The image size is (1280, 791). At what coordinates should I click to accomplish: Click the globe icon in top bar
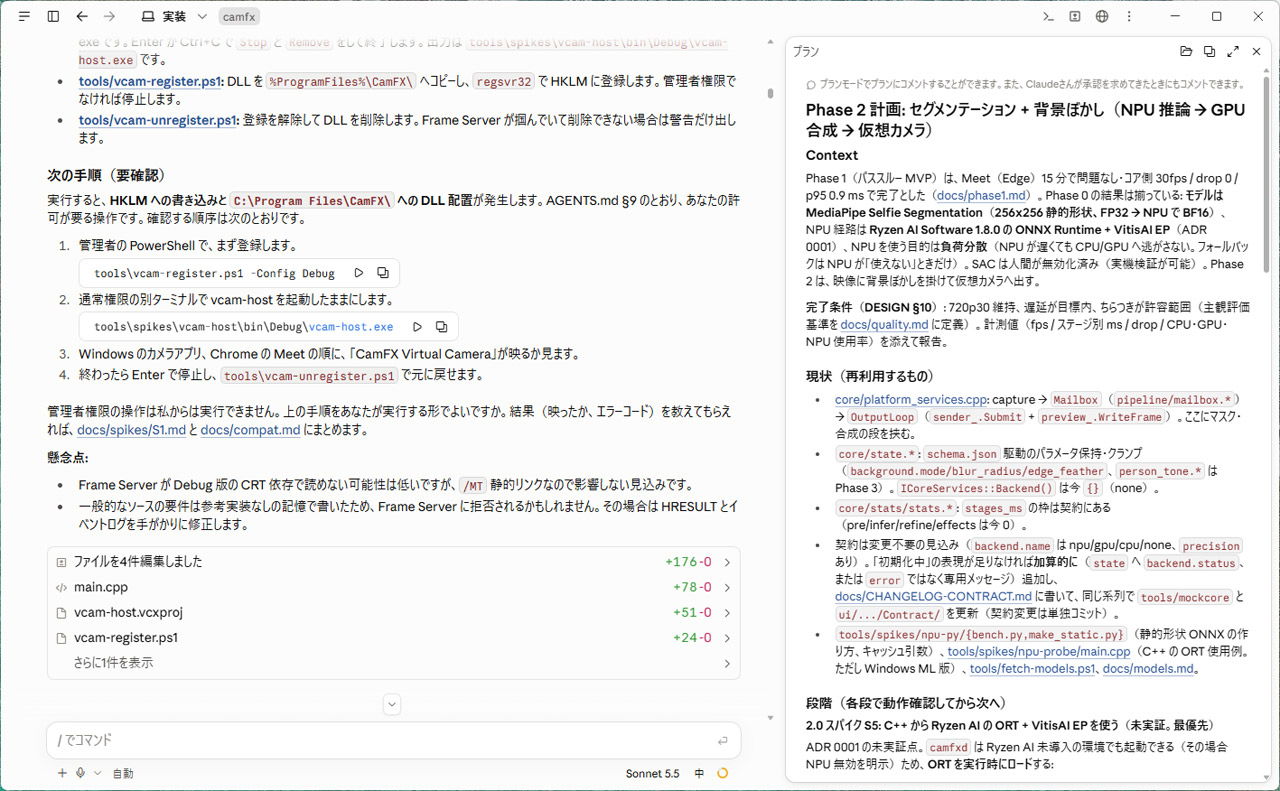coord(1102,17)
